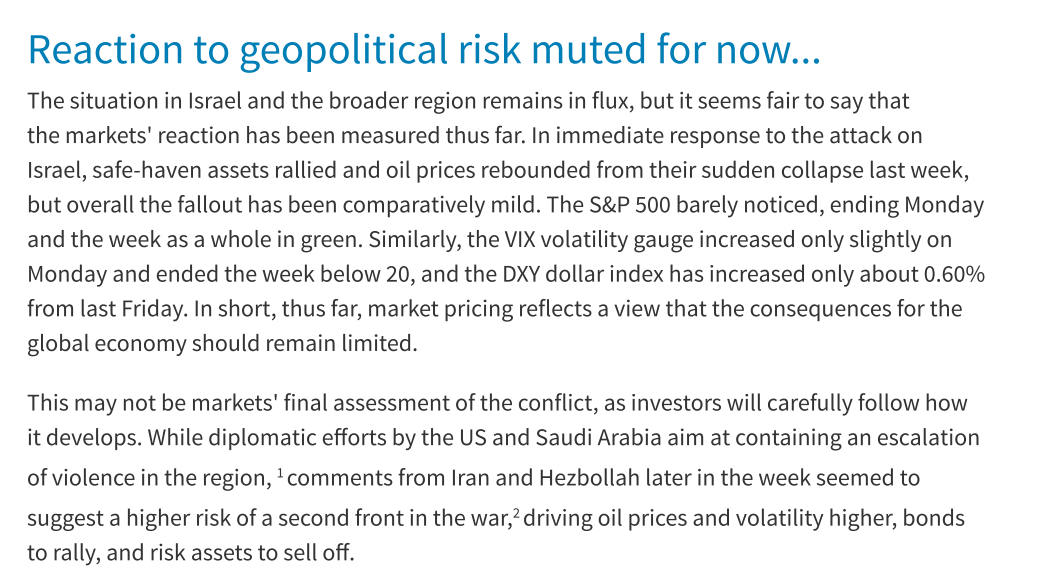Click the phrase 'second front in the war'
The width and height of the screenshot is (1056, 576).
pyautogui.click(x=394, y=519)
